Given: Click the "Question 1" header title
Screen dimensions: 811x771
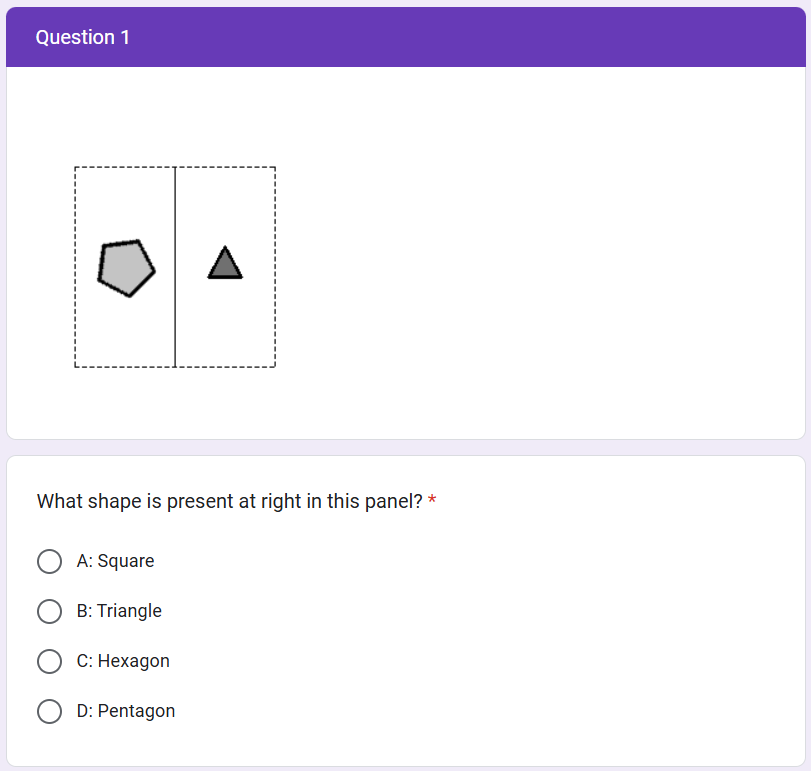Looking at the screenshot, I should pos(82,37).
